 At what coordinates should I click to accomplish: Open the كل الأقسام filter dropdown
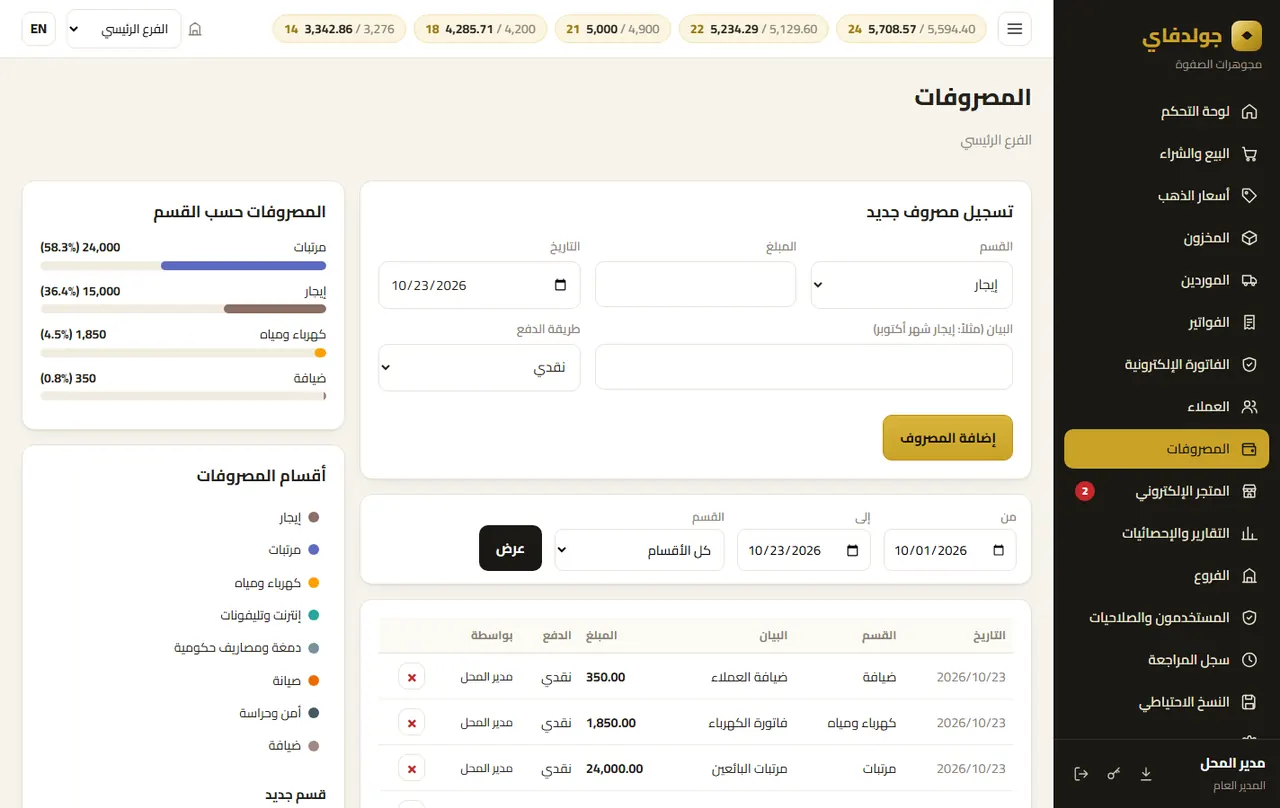tap(639, 550)
